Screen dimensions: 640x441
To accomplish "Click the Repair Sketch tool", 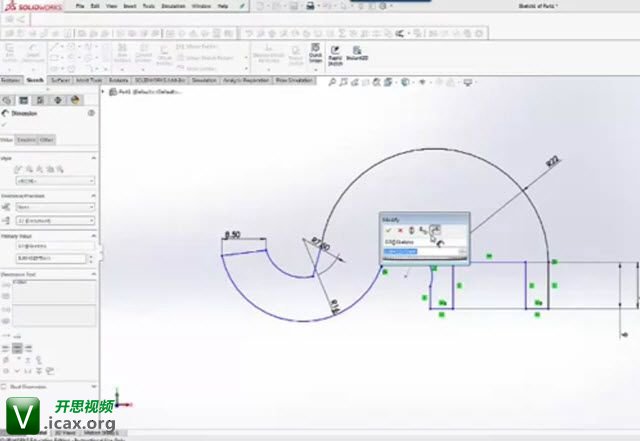I will (296, 55).
